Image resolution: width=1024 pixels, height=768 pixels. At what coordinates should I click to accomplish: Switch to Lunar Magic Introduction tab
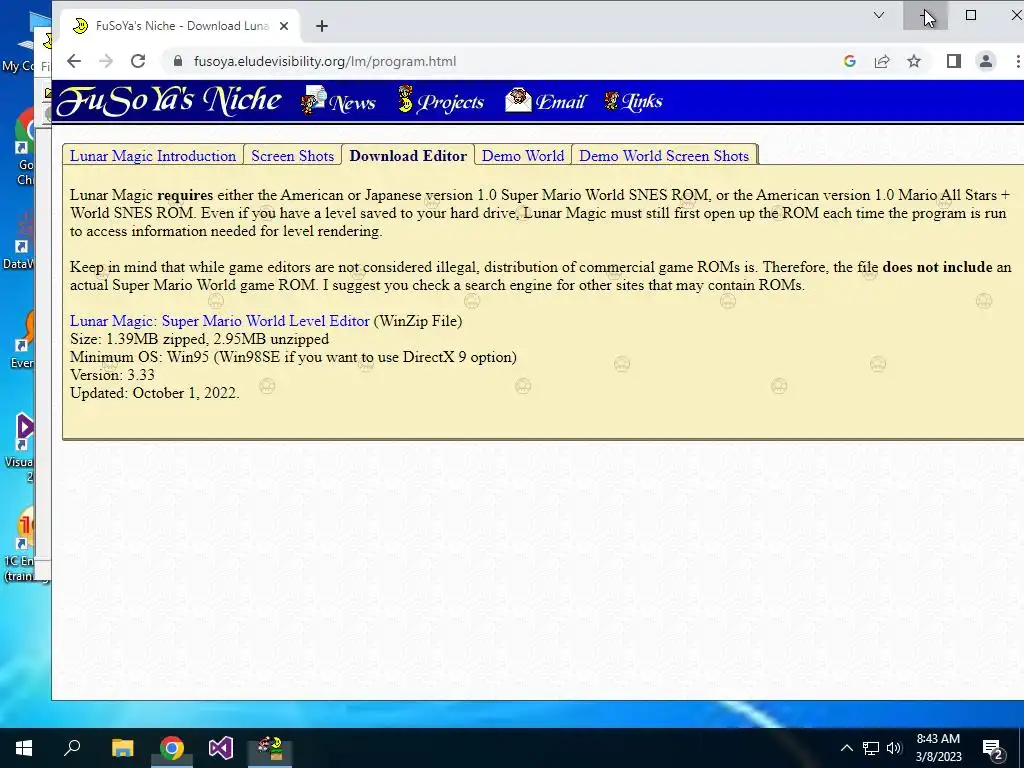(153, 155)
